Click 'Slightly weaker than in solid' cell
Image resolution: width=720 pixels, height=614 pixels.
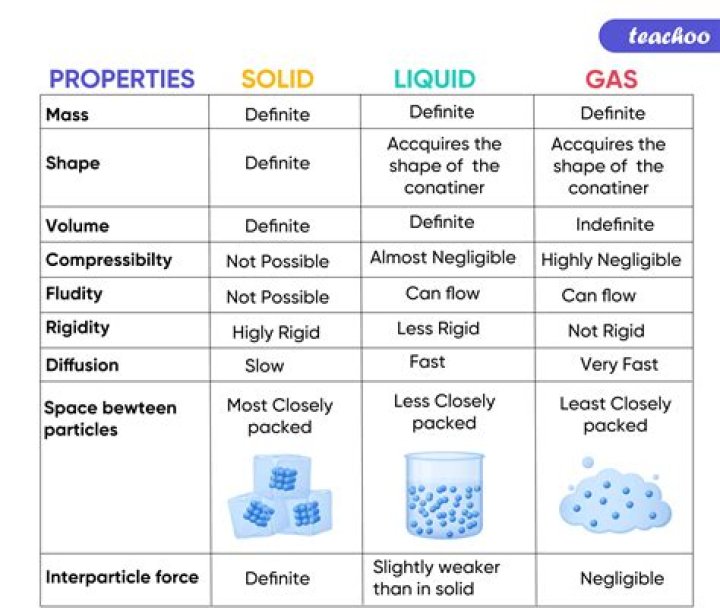click(x=436, y=578)
